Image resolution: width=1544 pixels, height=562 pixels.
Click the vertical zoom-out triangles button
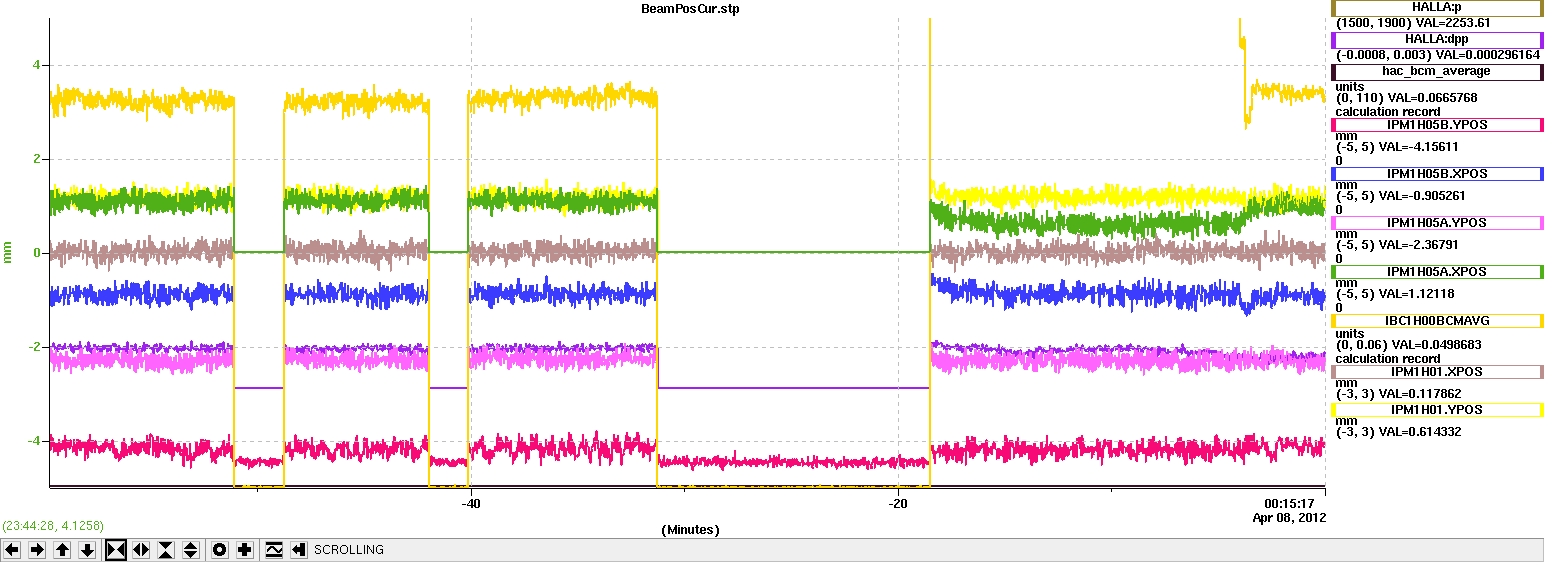click(x=191, y=550)
